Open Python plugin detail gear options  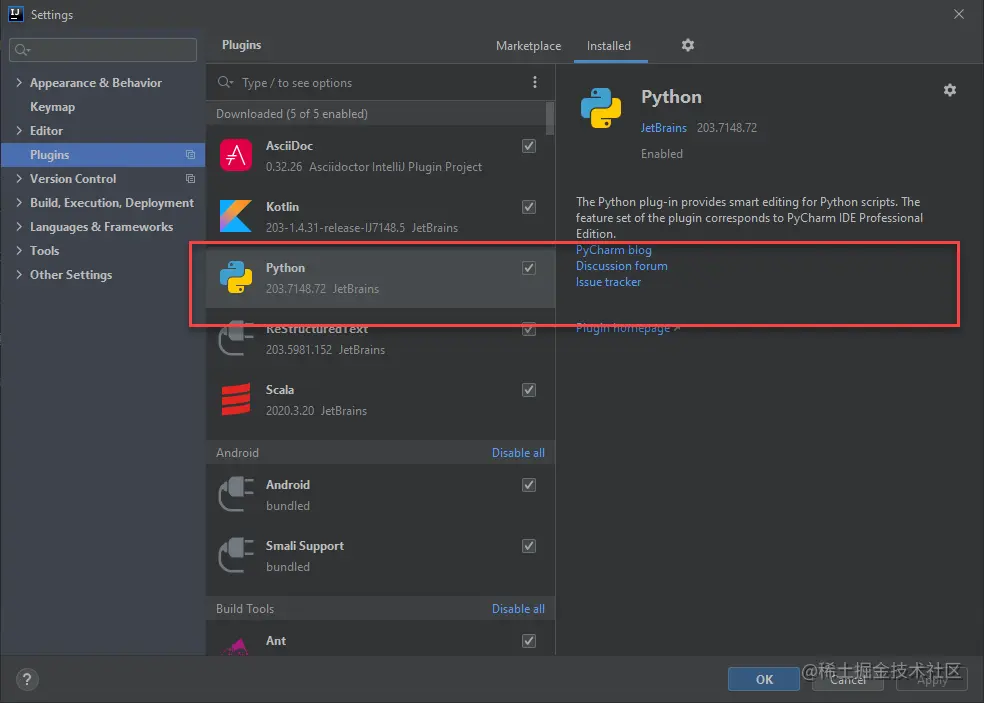click(x=950, y=90)
